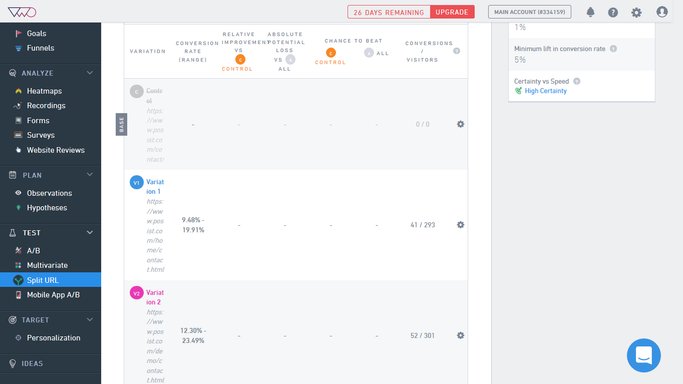Viewport: 683px width, 384px height.
Task: Open the Variation 2 link
Action: (155, 297)
